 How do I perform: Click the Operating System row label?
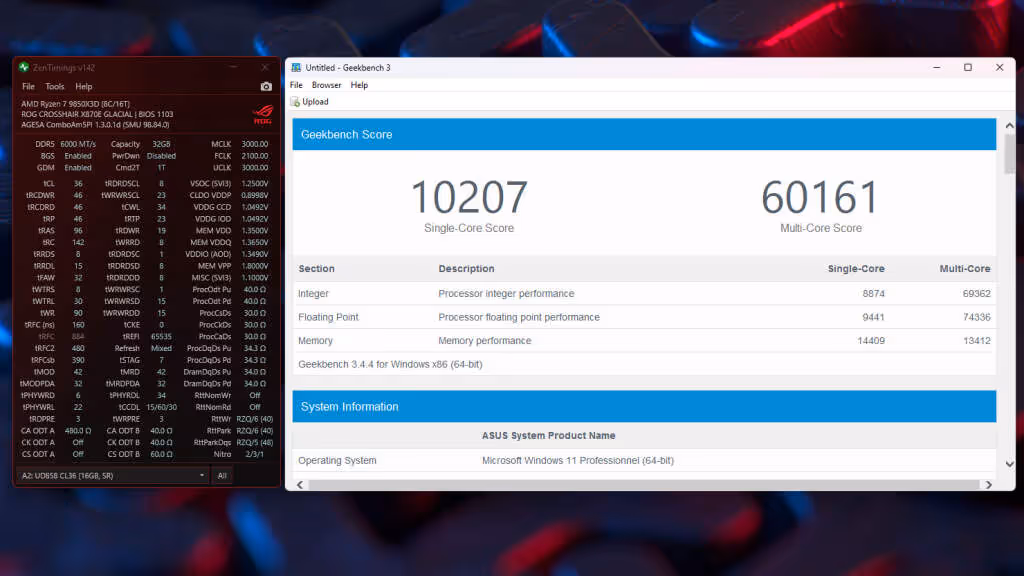tap(337, 460)
